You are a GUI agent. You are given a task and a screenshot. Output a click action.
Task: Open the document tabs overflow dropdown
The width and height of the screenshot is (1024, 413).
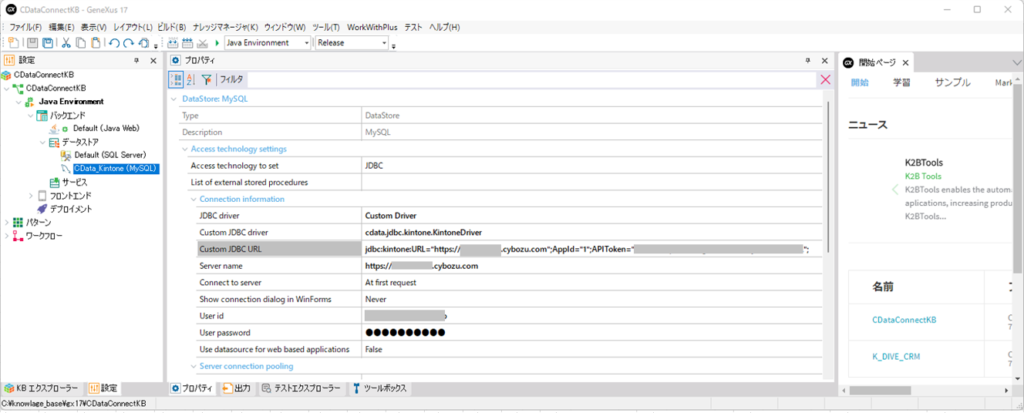1017,62
